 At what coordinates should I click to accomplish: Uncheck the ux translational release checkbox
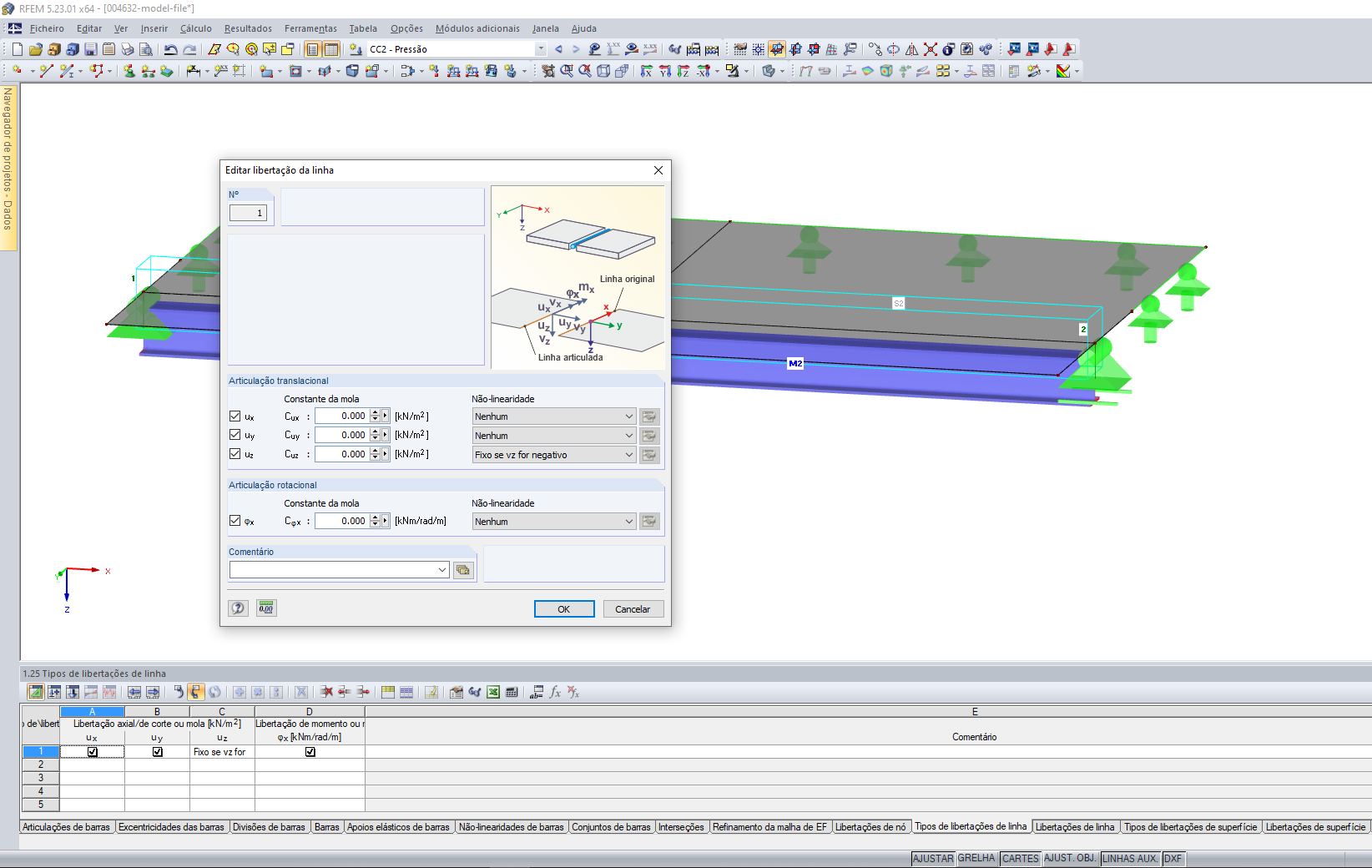(235, 416)
